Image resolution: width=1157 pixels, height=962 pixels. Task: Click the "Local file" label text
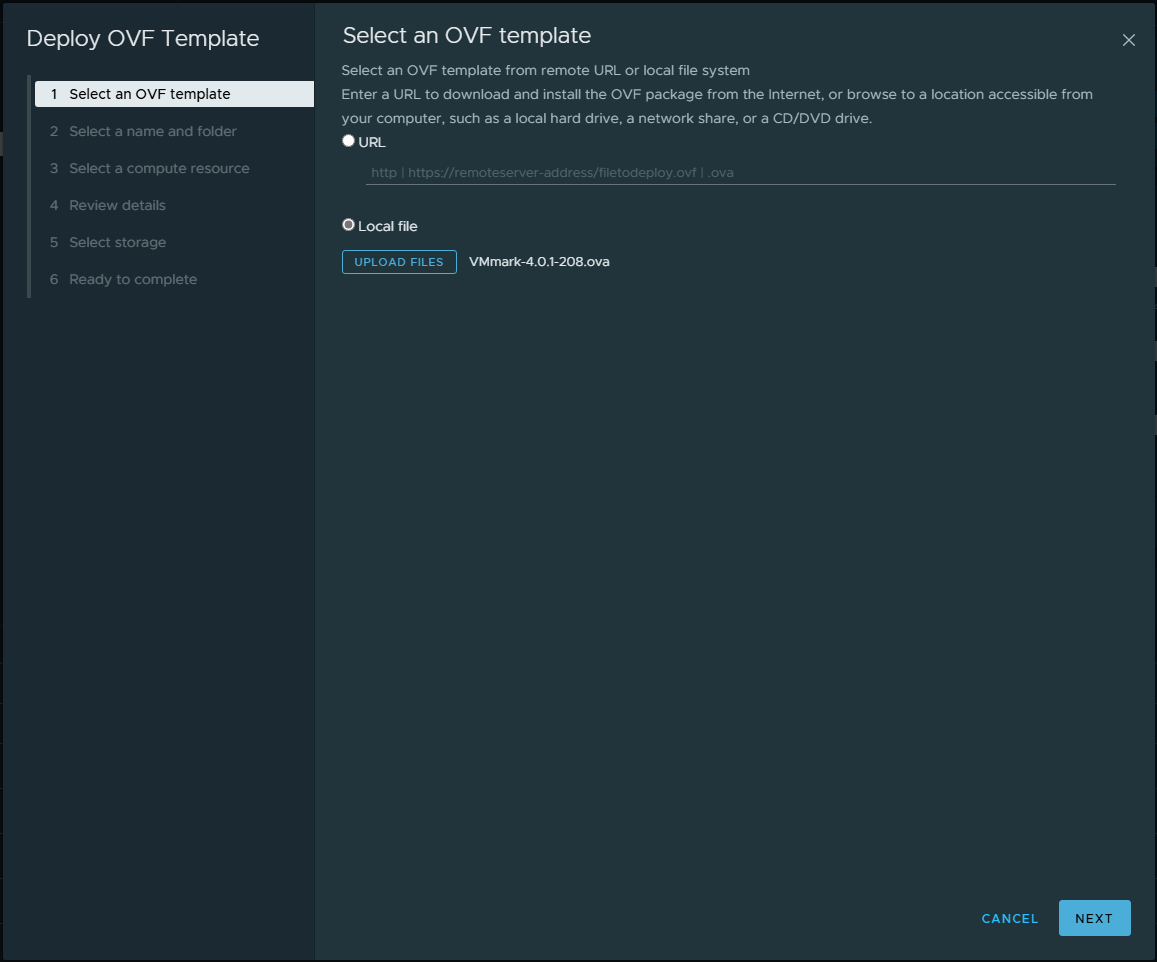388,226
